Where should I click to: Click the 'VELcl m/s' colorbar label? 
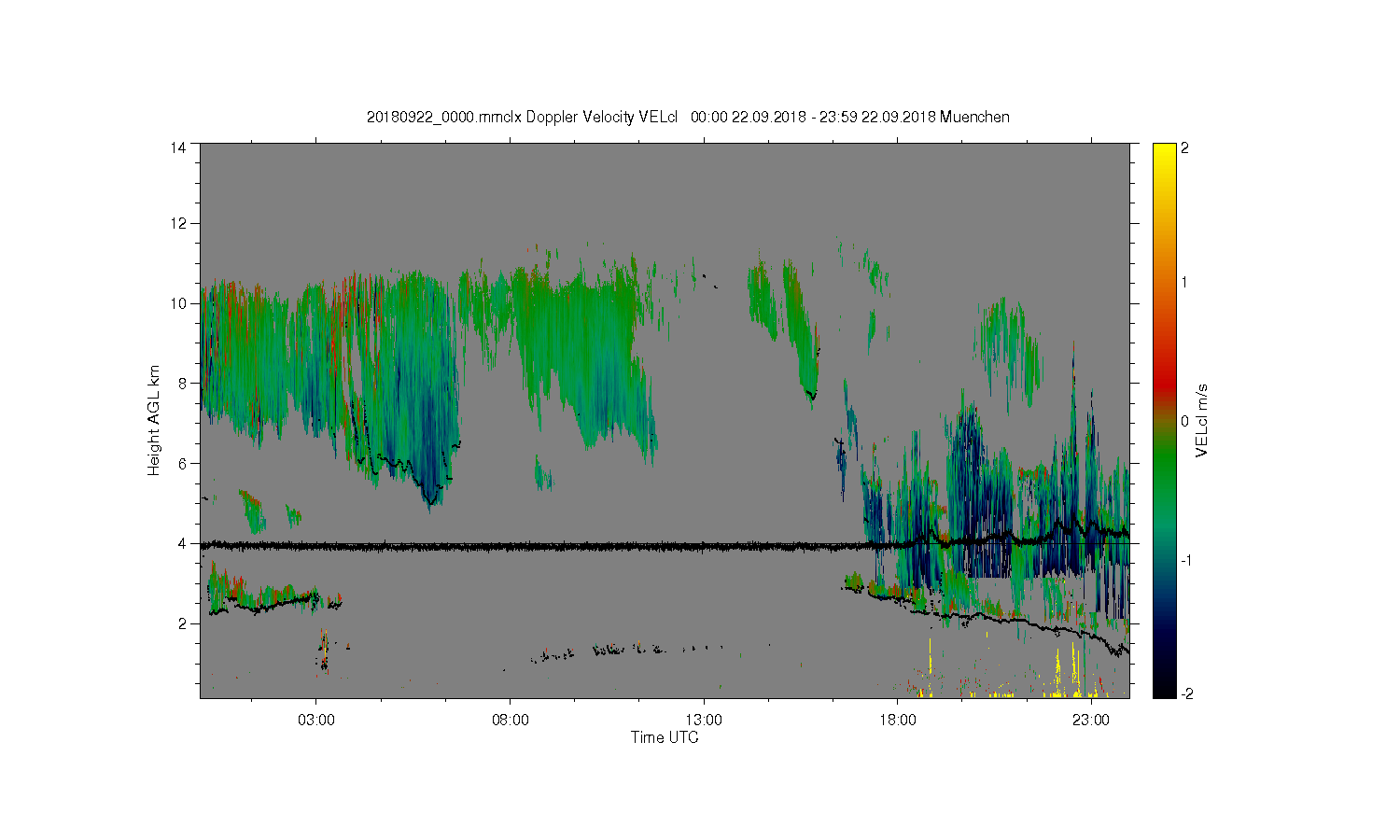[x=1201, y=420]
